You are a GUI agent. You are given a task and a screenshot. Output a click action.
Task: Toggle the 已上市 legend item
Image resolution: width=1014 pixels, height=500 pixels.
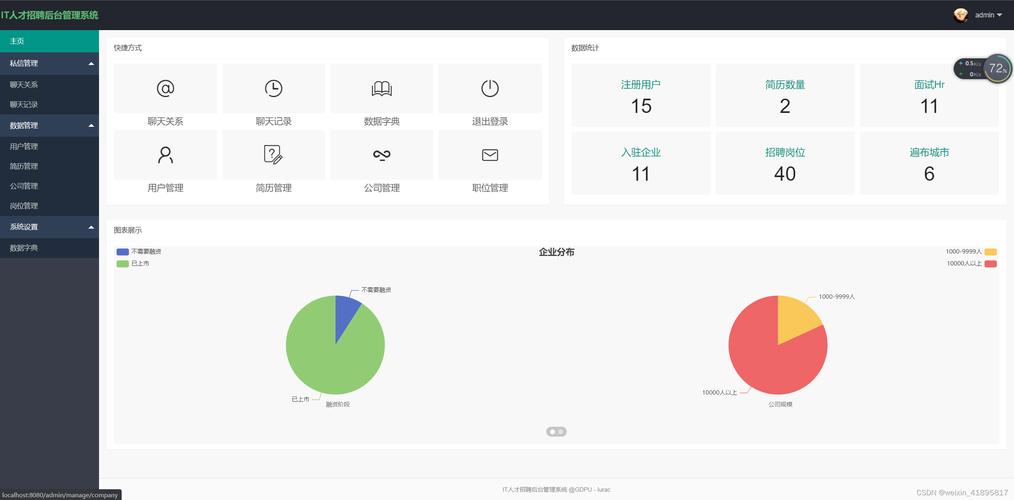pyautogui.click(x=133, y=264)
